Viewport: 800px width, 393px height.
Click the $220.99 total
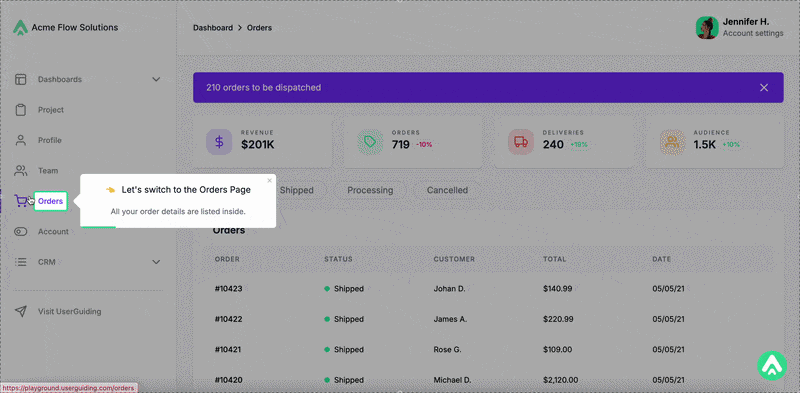pos(558,320)
